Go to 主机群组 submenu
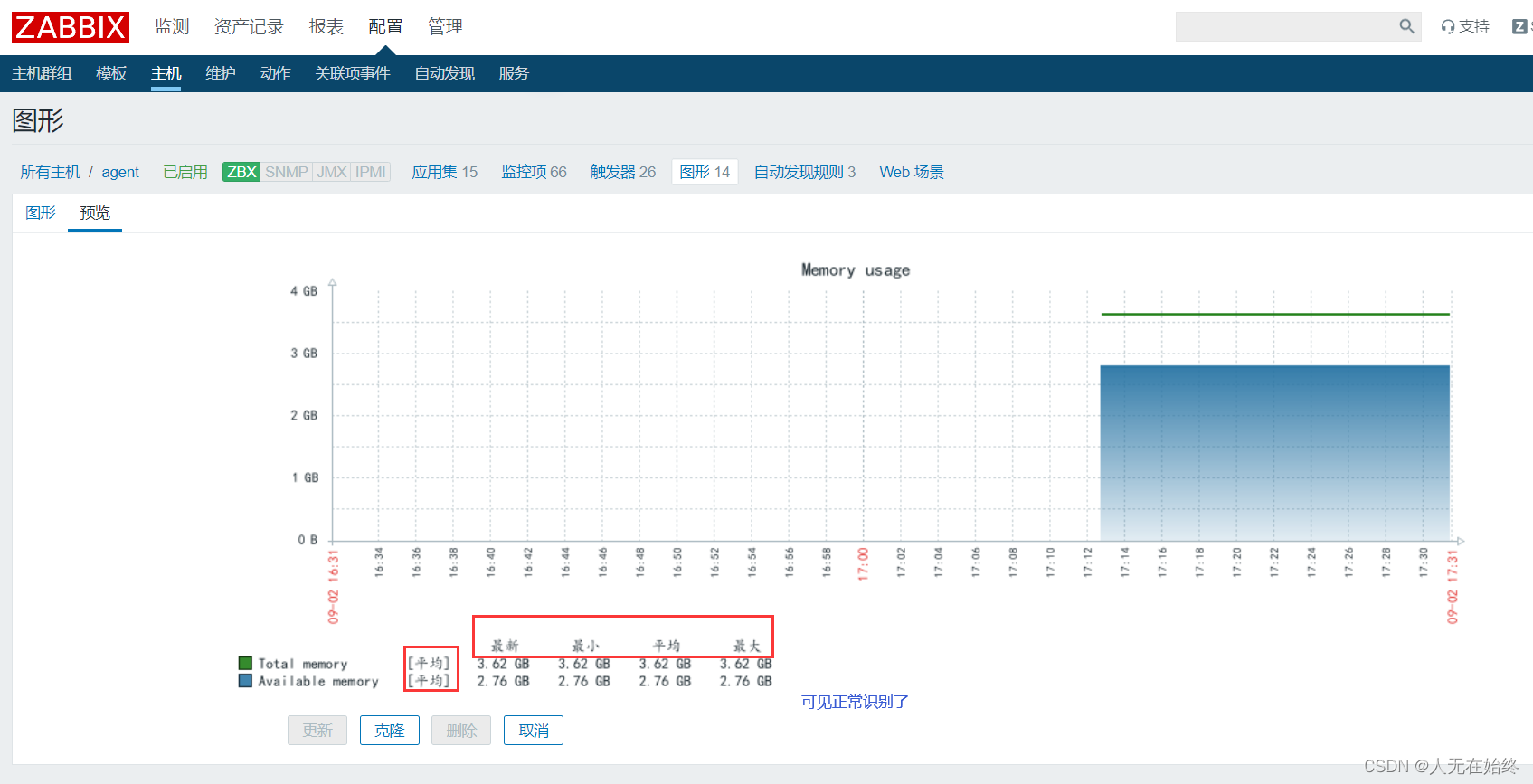 coord(42,73)
